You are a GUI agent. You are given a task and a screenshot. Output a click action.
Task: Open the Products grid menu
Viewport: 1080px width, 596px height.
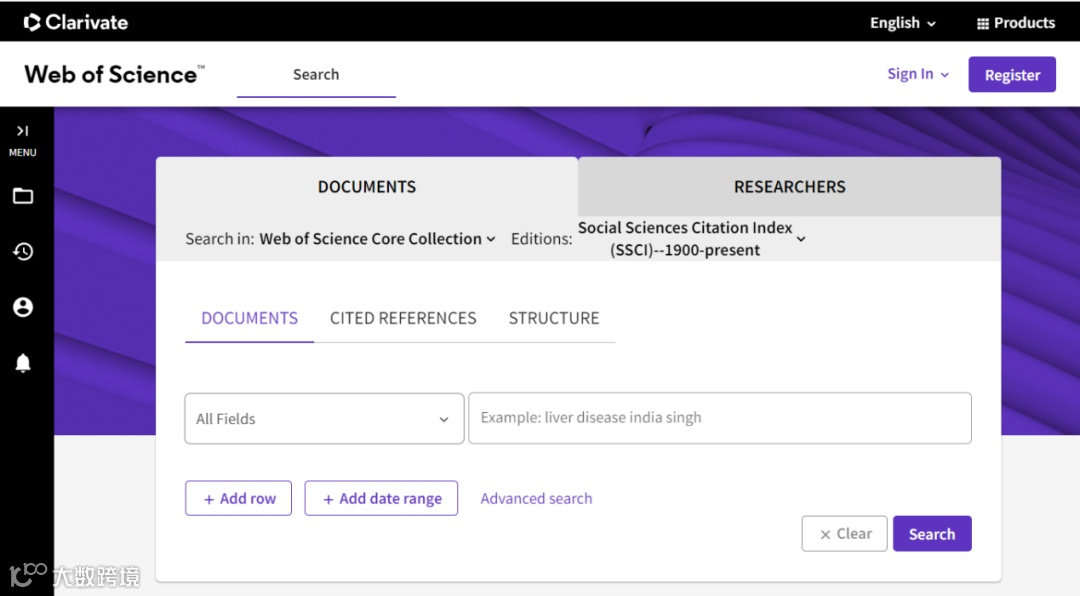tap(1016, 23)
